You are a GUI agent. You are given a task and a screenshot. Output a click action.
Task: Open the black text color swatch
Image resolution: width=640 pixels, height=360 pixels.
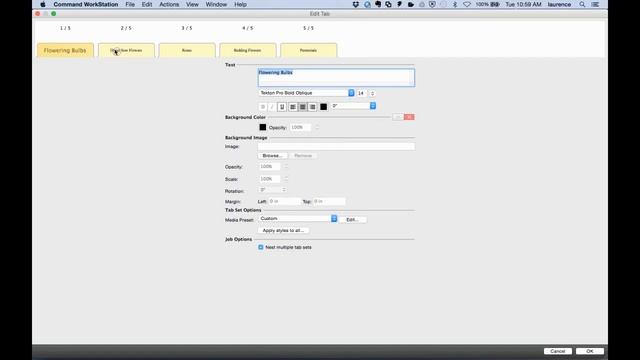(x=323, y=107)
